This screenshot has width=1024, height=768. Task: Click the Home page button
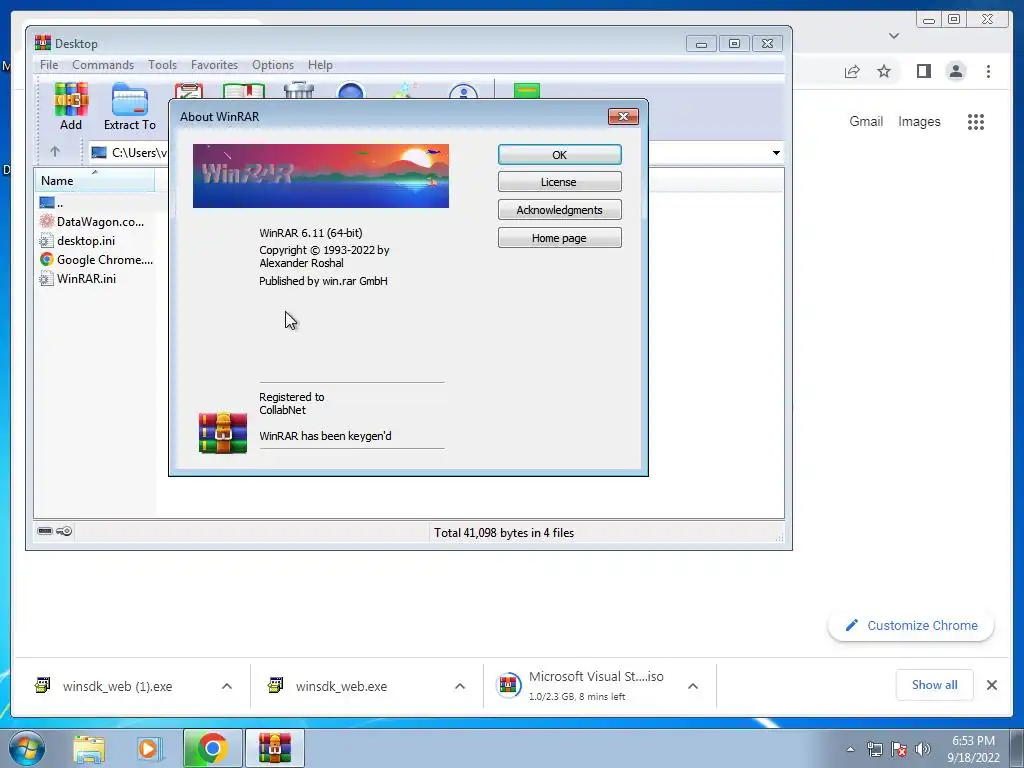pos(560,238)
